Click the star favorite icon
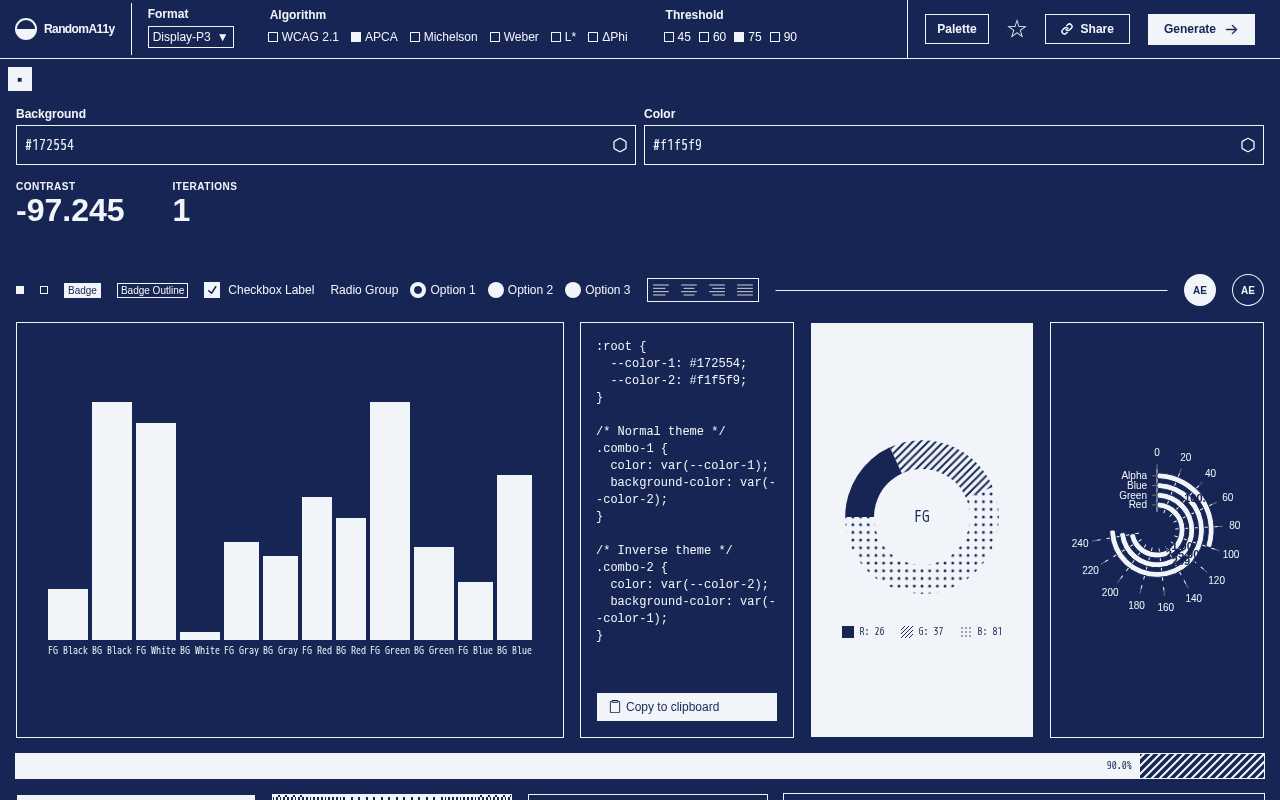1280x800 pixels. point(1017,29)
